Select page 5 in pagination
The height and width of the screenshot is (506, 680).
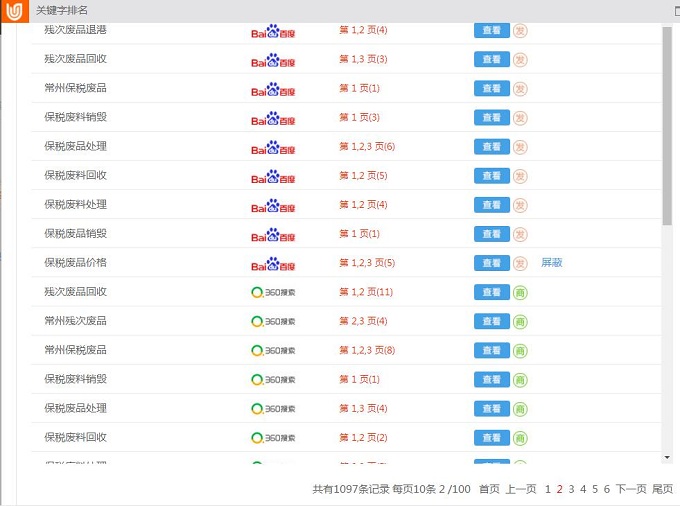coord(595,489)
